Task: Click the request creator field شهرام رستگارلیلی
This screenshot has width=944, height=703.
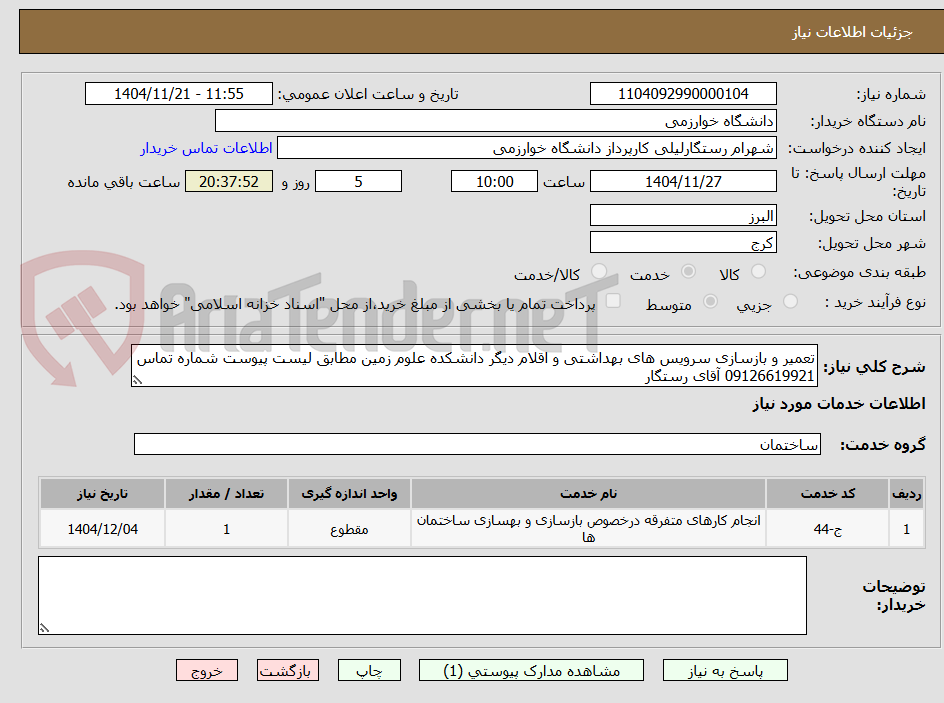Action: point(527,148)
